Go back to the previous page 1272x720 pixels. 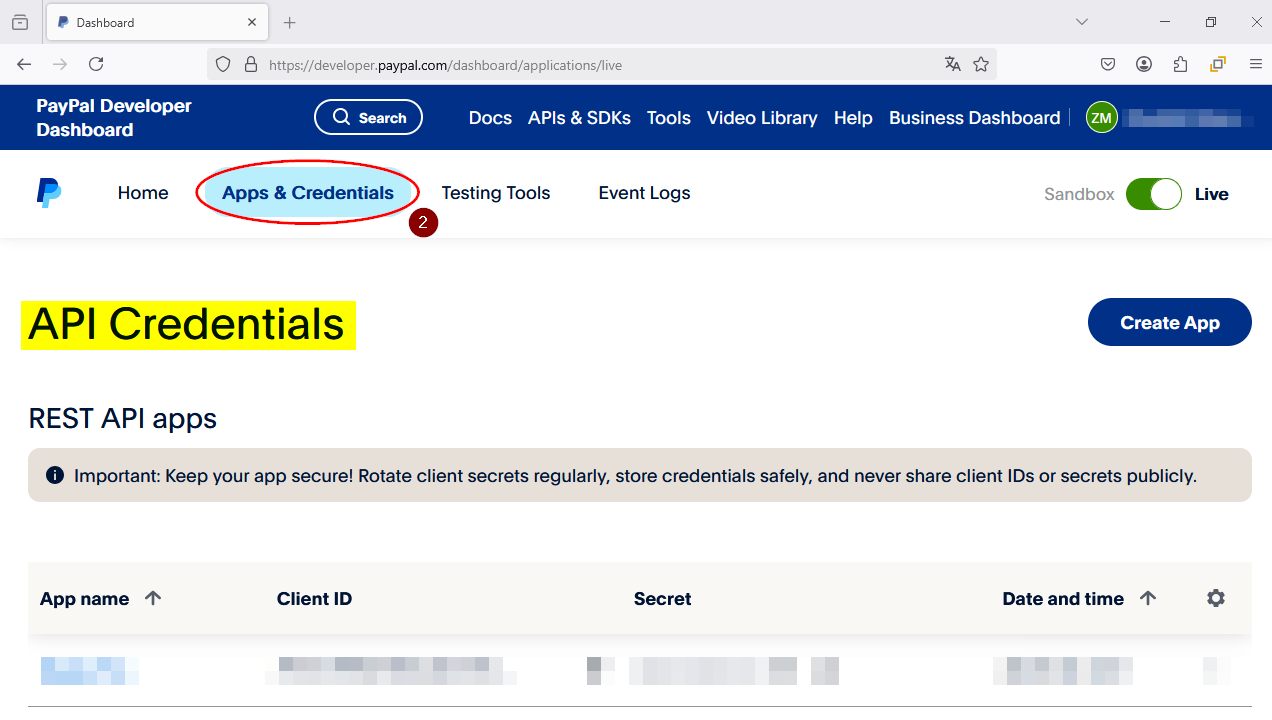[x=24, y=64]
